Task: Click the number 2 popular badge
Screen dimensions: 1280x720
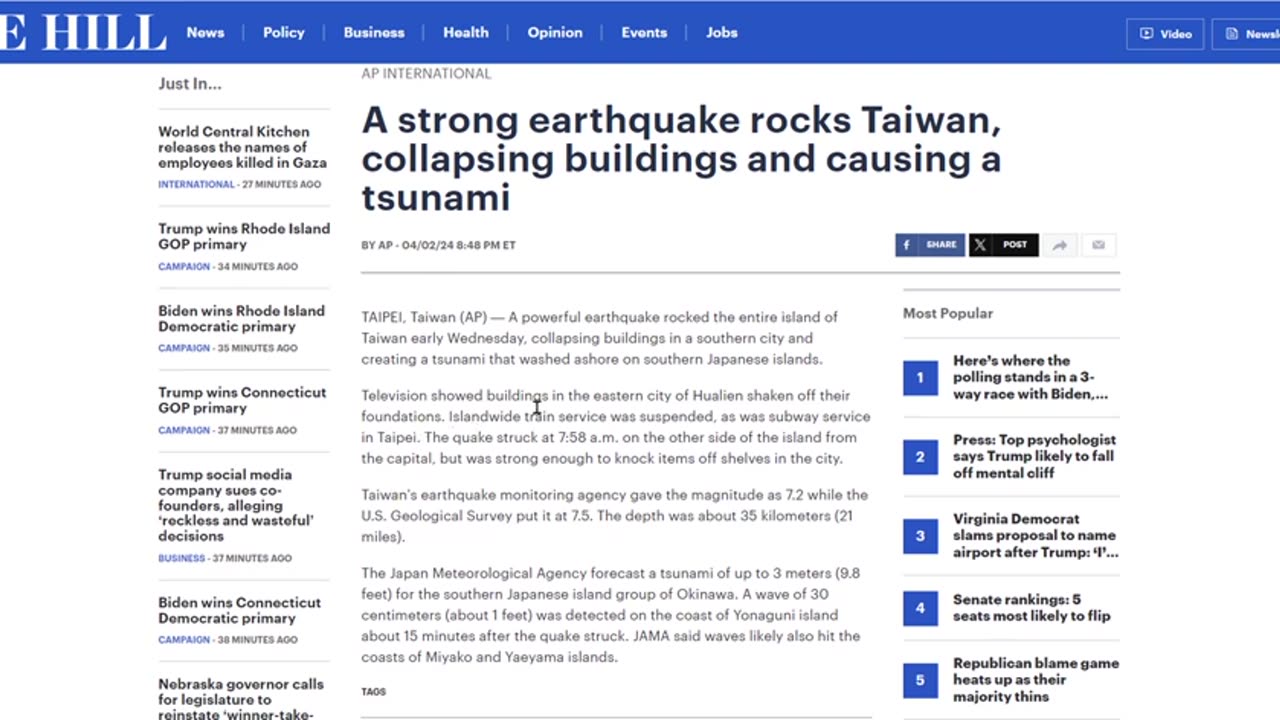Action: [x=920, y=457]
